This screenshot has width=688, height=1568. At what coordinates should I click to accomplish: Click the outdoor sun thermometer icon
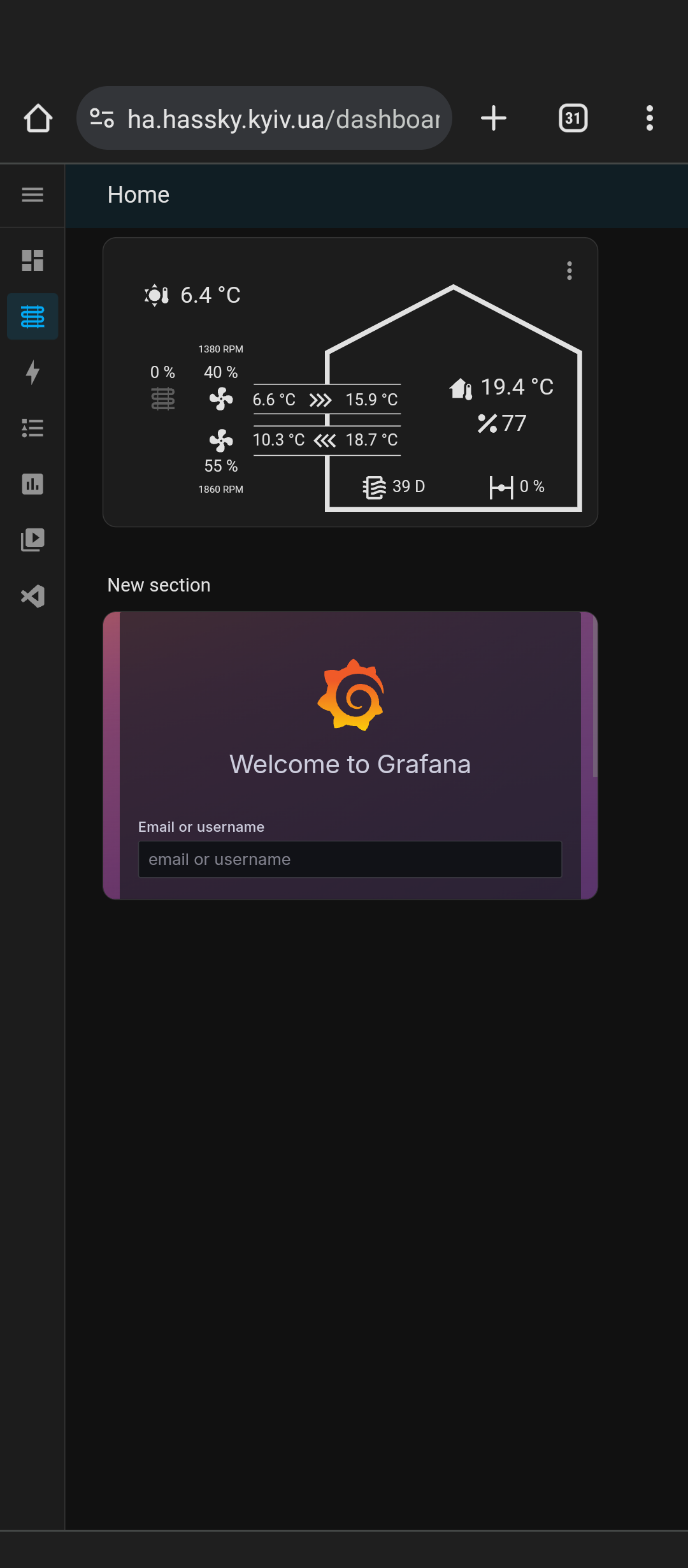pyautogui.click(x=157, y=295)
